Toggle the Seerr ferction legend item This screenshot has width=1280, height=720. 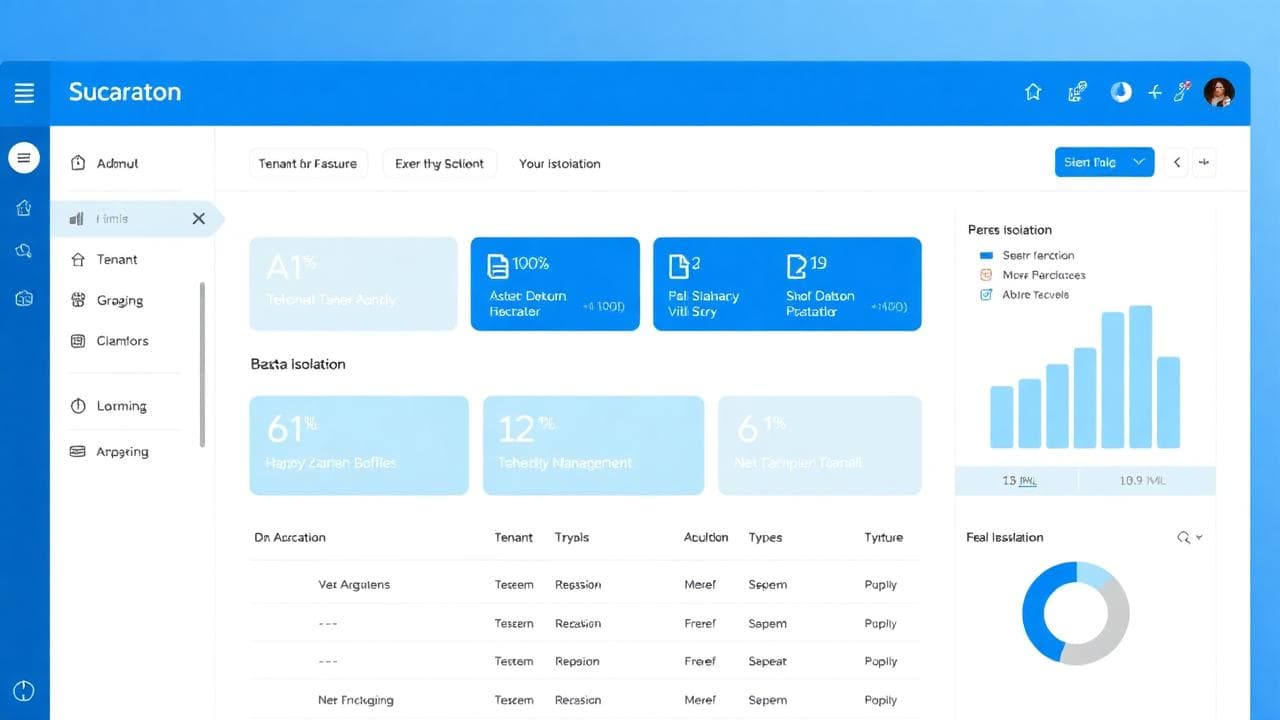point(986,255)
